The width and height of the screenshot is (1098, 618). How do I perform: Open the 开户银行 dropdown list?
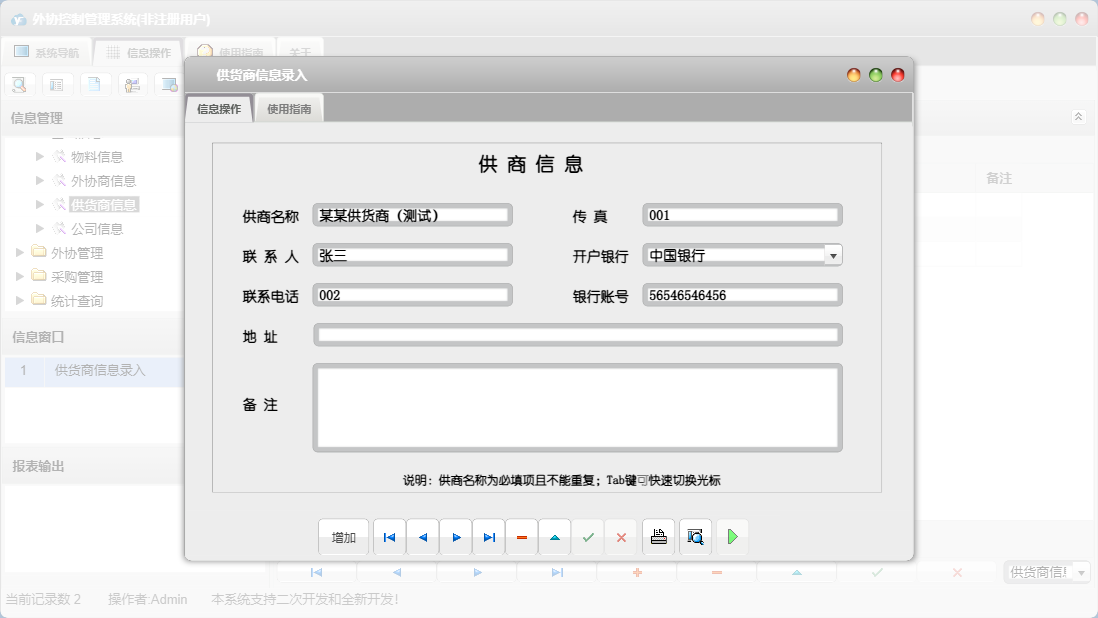pyautogui.click(x=833, y=255)
